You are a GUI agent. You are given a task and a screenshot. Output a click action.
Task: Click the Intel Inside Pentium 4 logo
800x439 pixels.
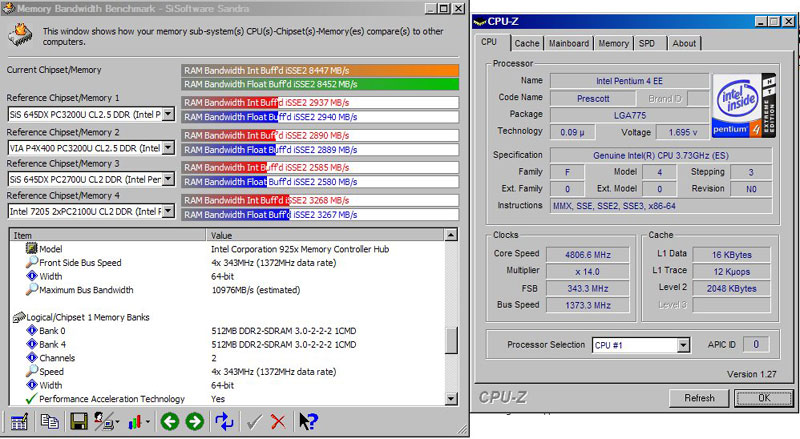[744, 105]
